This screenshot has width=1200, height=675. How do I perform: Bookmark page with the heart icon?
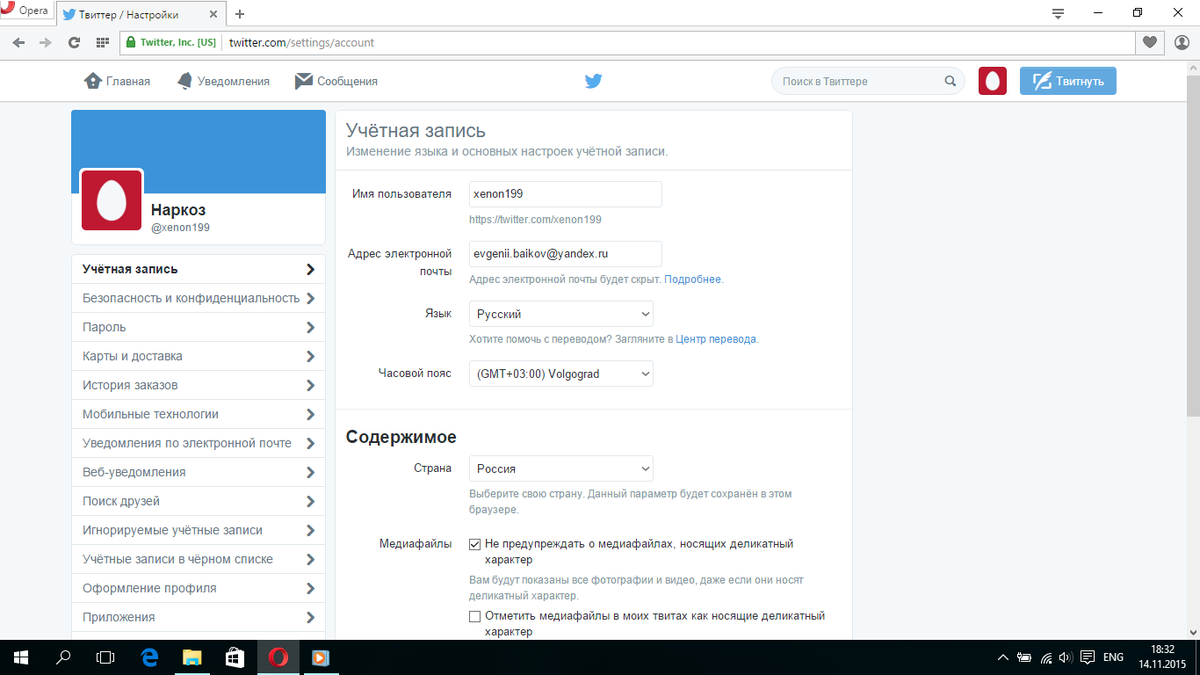pos(1150,43)
